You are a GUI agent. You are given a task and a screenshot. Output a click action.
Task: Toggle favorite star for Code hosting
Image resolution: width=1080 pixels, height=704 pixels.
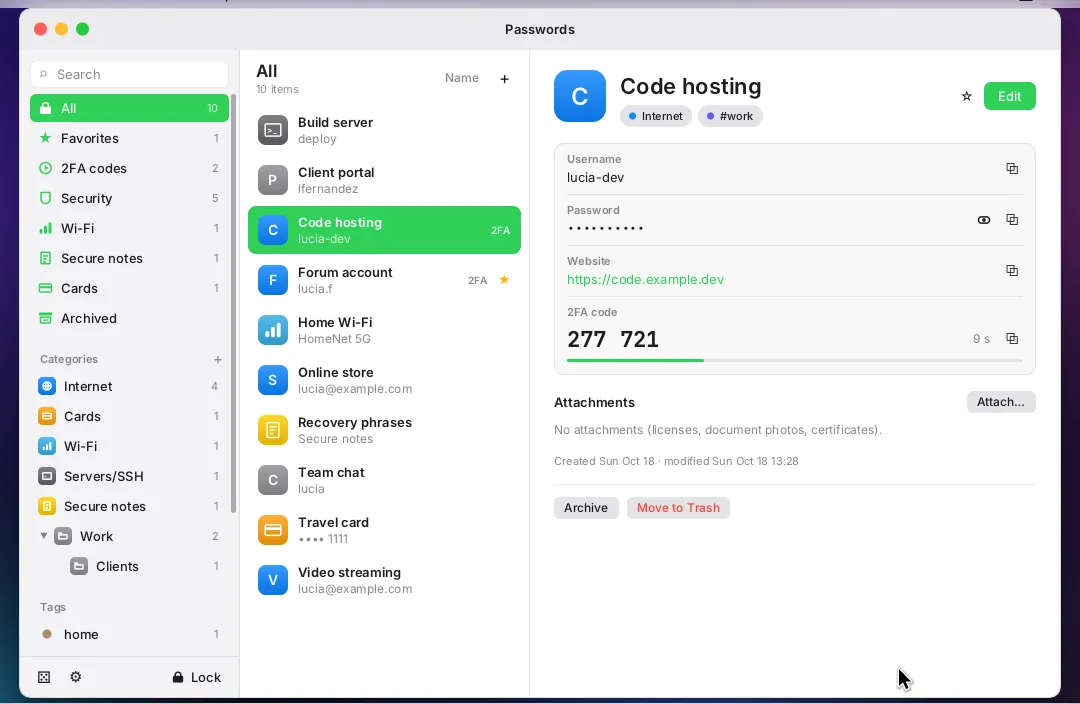click(x=966, y=96)
